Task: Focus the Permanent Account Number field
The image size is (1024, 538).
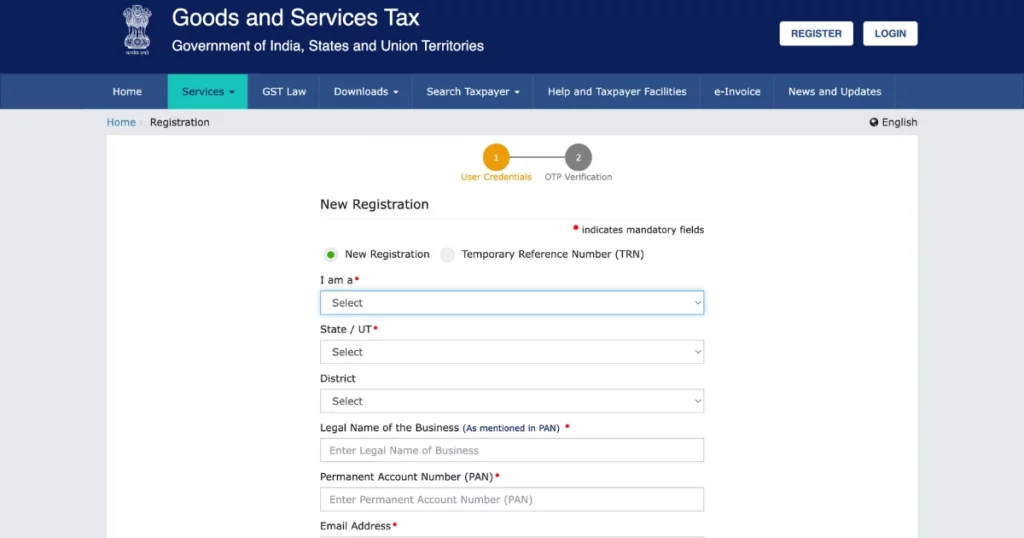Action: point(512,499)
